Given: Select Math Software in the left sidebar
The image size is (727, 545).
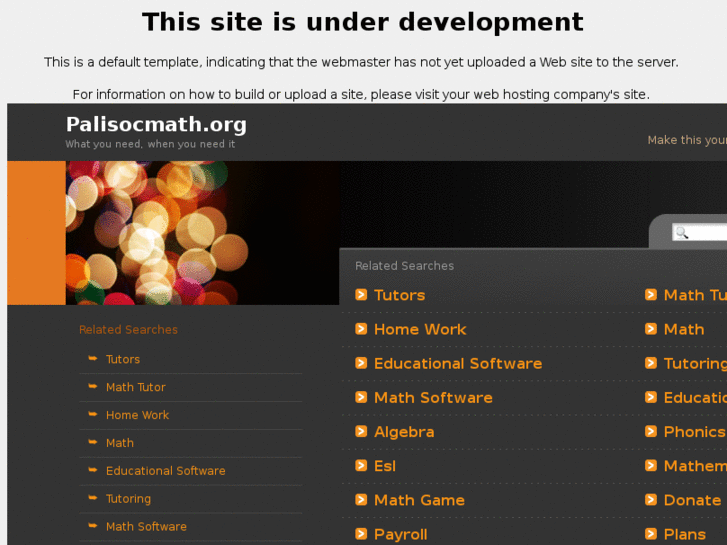Looking at the screenshot, I should click(146, 526).
